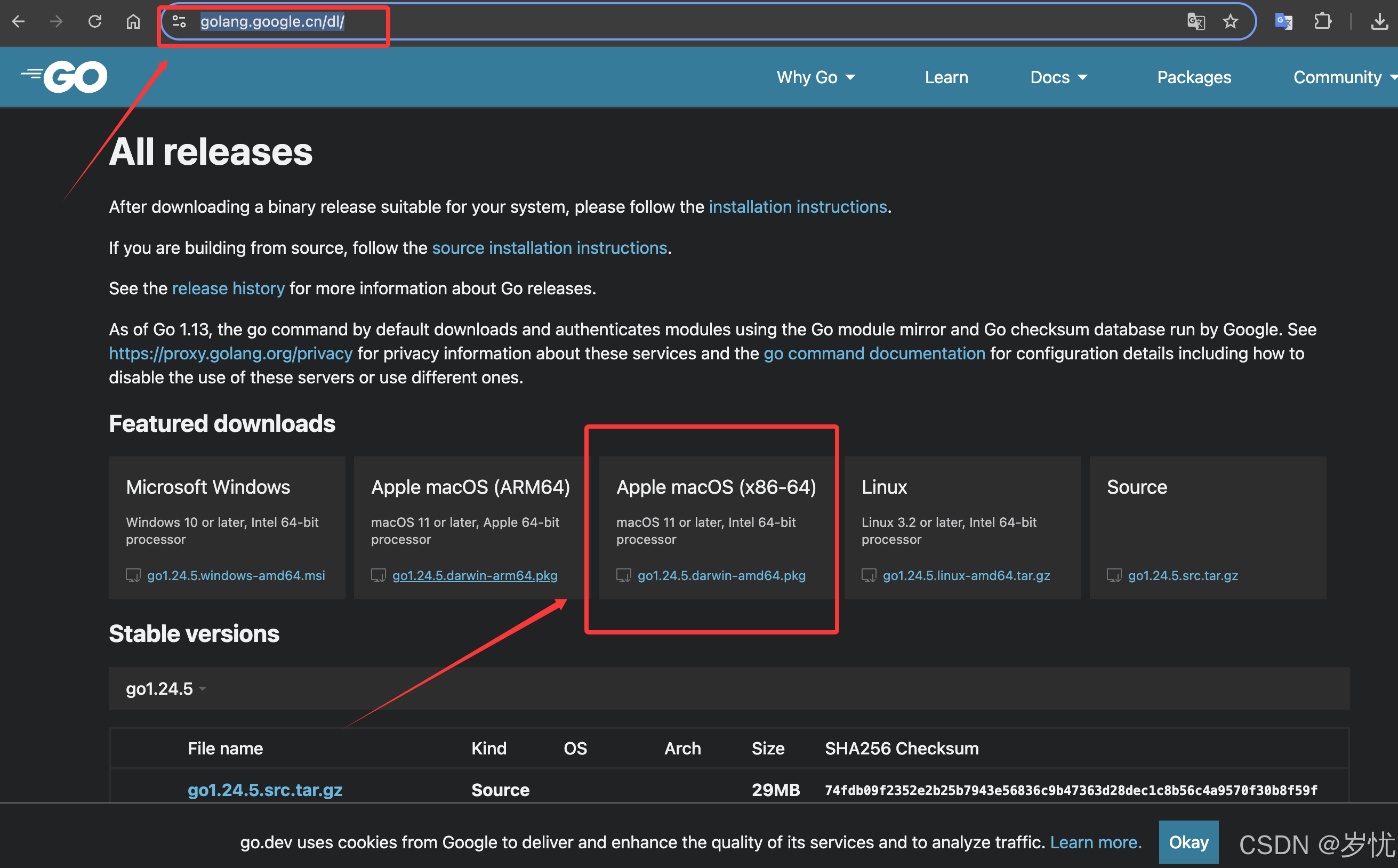Viewport: 1398px width, 868px height.
Task: Open the proxy.golang.org/privacy link
Action: click(231, 353)
